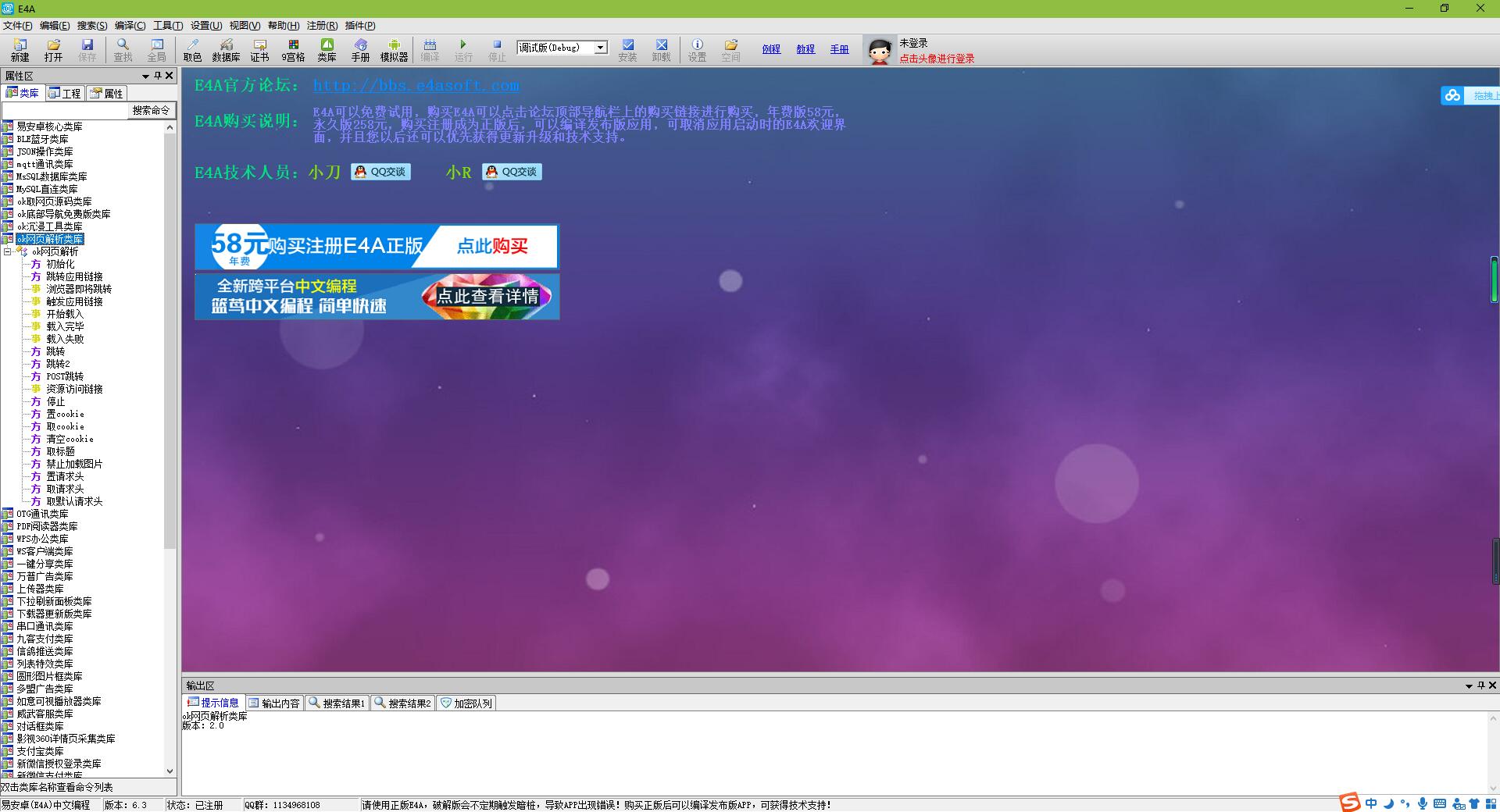This screenshot has height=812, width=1500.
Task: Open the bbs.e4asoft.com forum link
Action: click(416, 86)
